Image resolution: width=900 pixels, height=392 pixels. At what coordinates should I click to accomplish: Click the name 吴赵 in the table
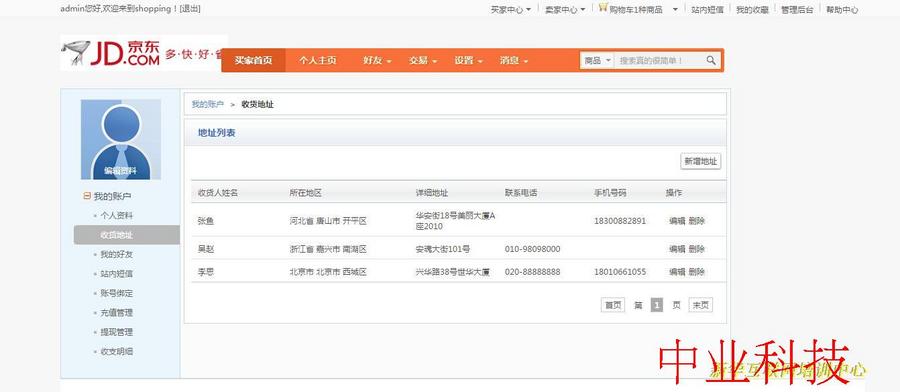pyautogui.click(x=205, y=249)
